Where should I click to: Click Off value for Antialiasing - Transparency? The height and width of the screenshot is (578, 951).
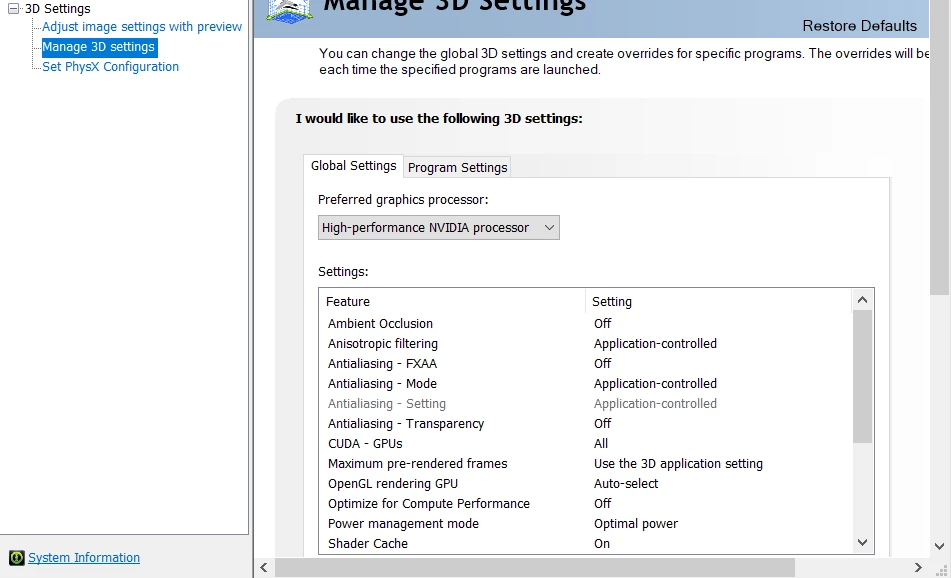[x=602, y=423]
